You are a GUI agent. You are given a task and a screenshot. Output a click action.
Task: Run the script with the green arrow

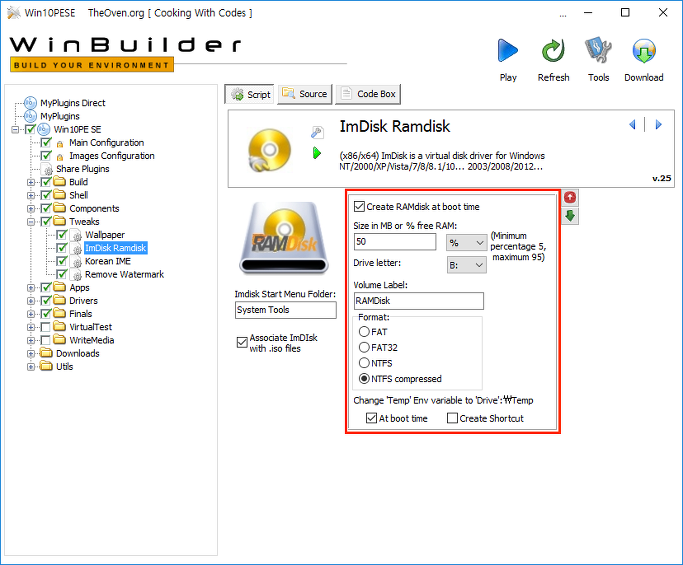coord(317,153)
